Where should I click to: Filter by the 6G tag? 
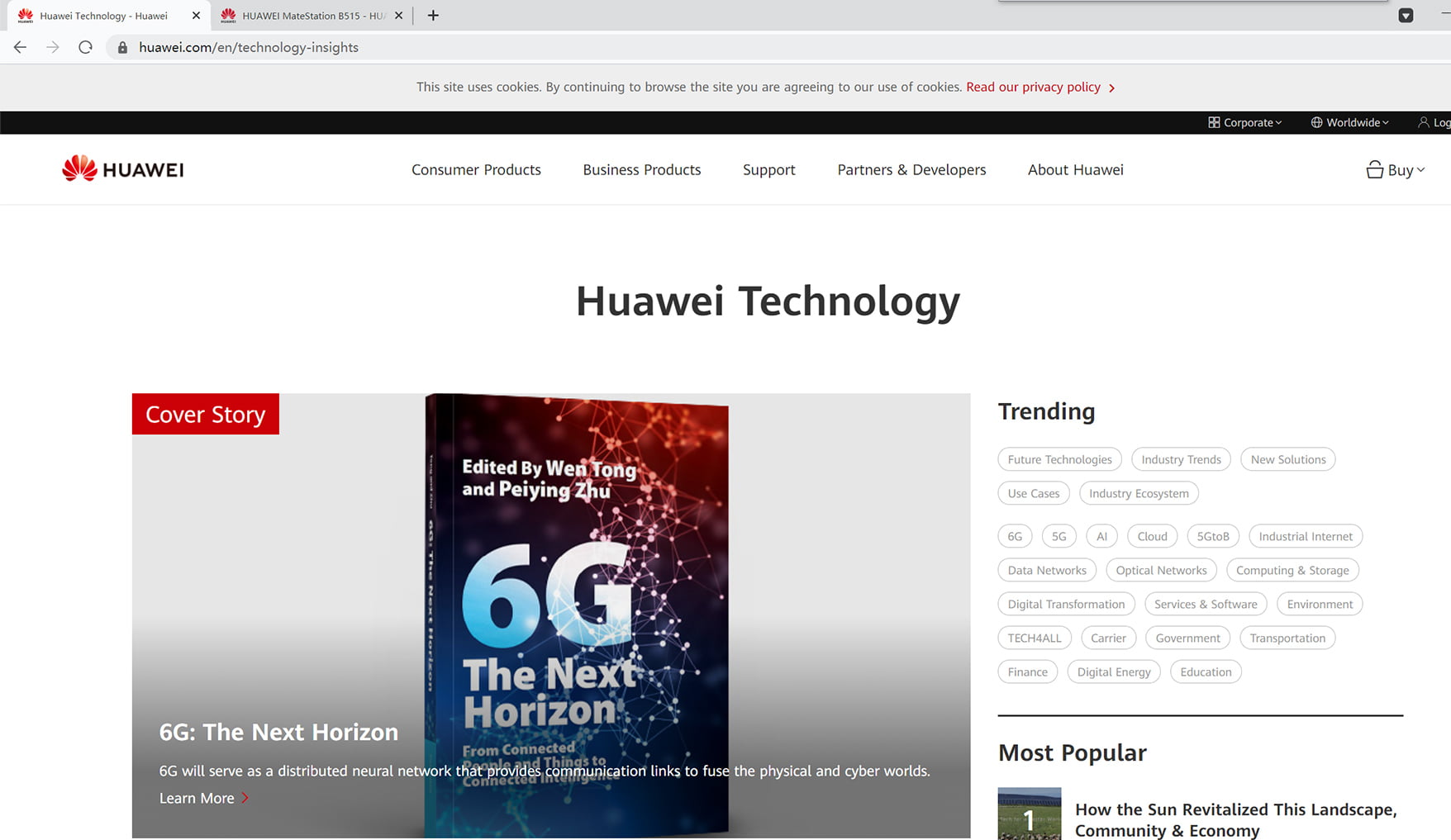point(1015,536)
